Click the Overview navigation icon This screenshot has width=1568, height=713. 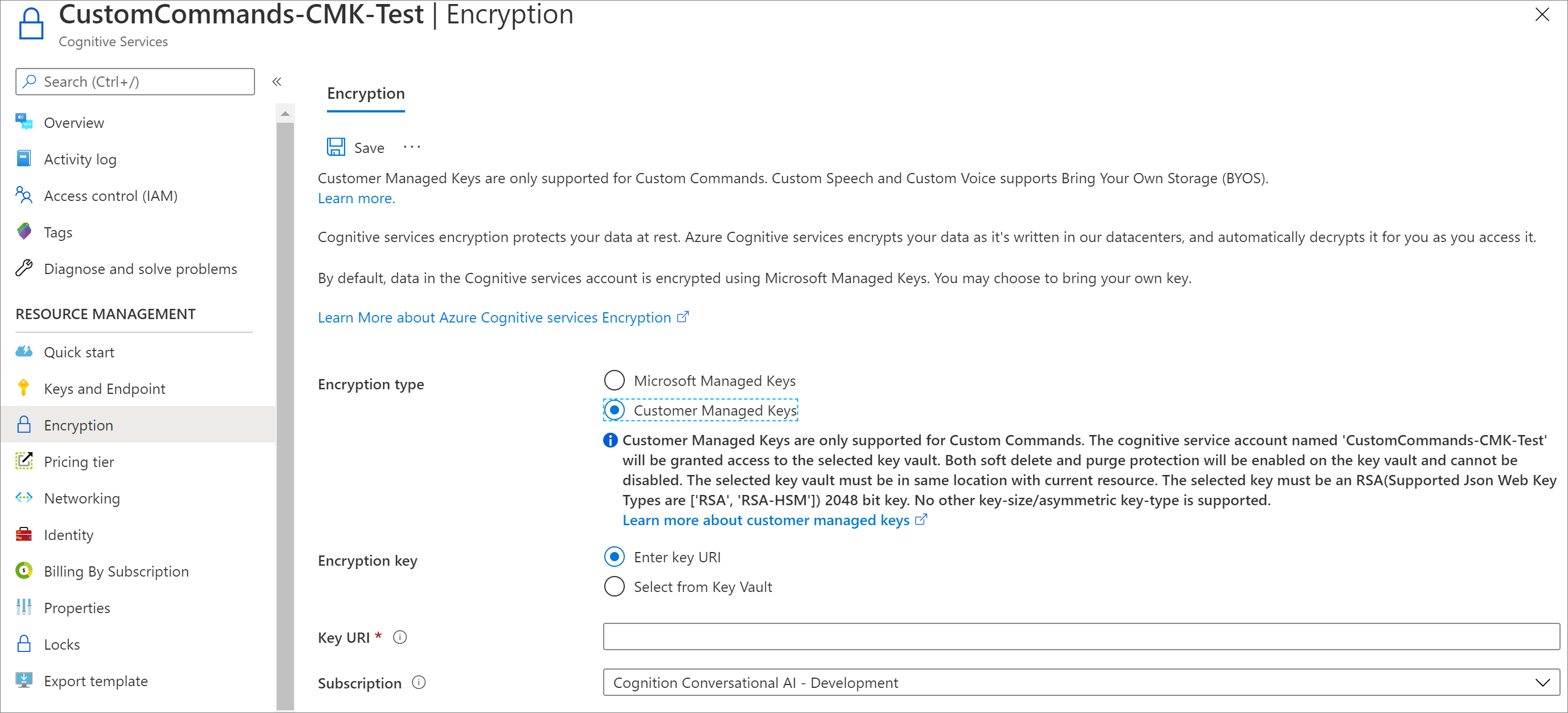pos(26,122)
